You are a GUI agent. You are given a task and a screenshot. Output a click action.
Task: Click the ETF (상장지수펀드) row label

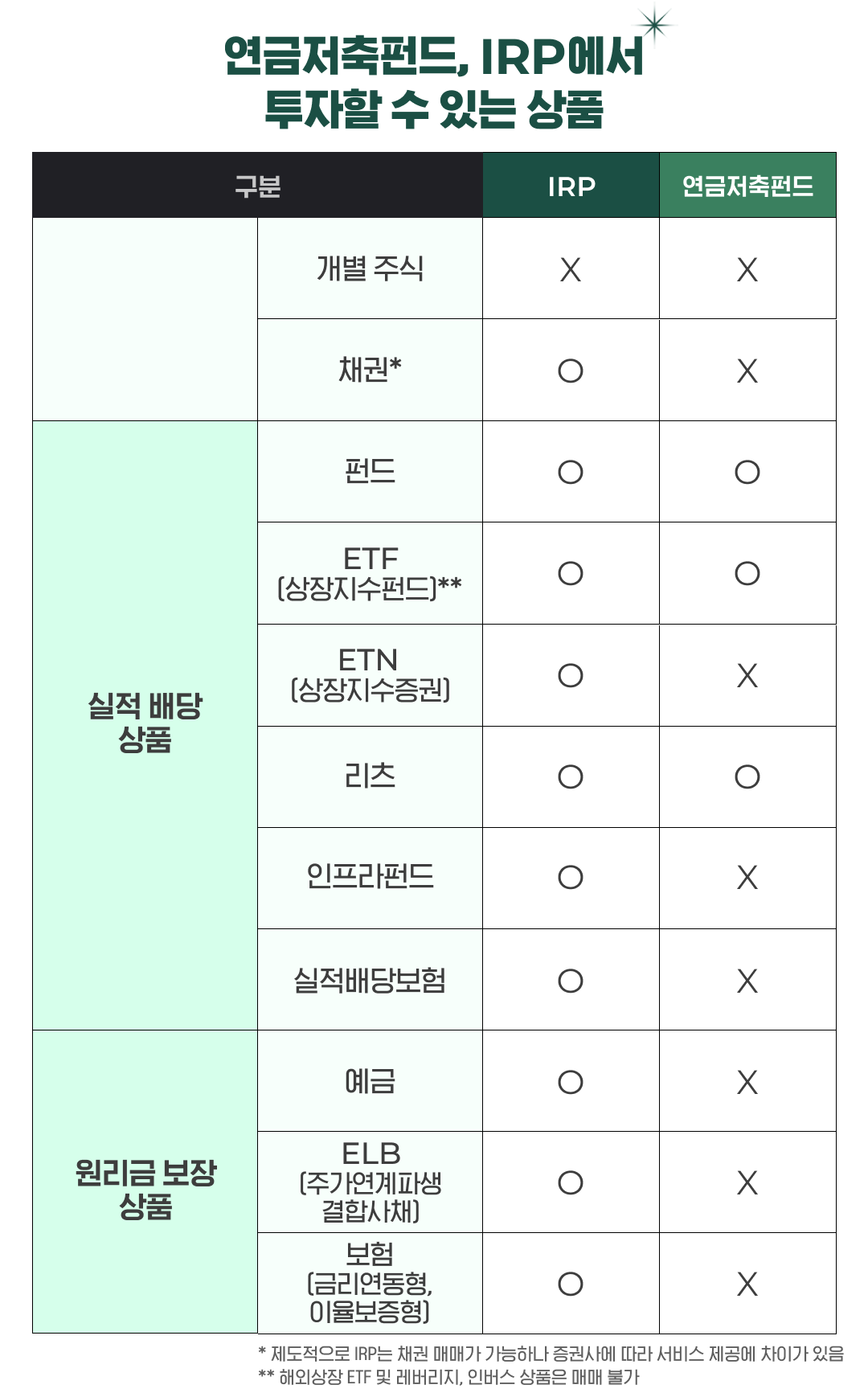tap(370, 573)
